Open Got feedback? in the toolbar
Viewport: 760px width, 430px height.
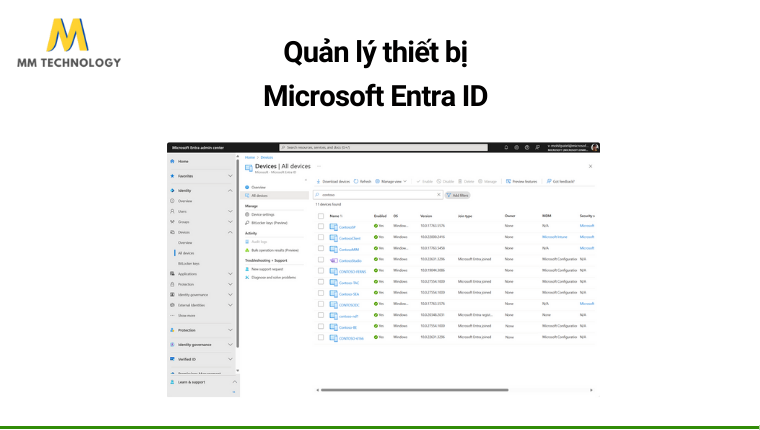tap(561, 181)
